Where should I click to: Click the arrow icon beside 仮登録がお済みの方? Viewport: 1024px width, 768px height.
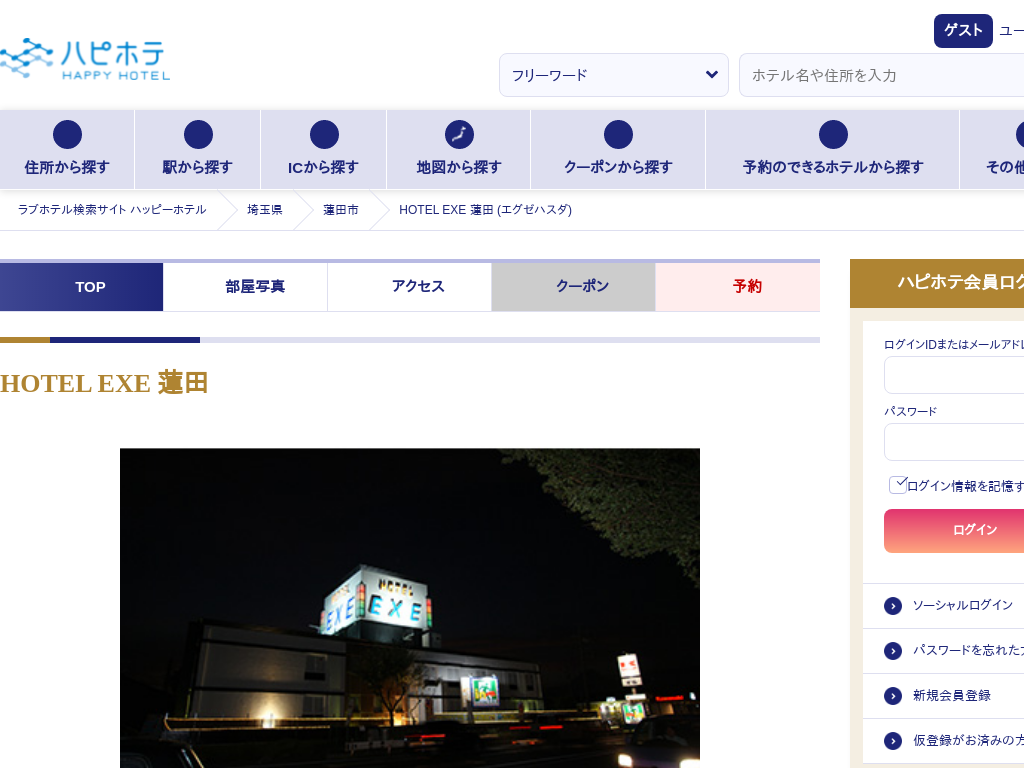893,741
